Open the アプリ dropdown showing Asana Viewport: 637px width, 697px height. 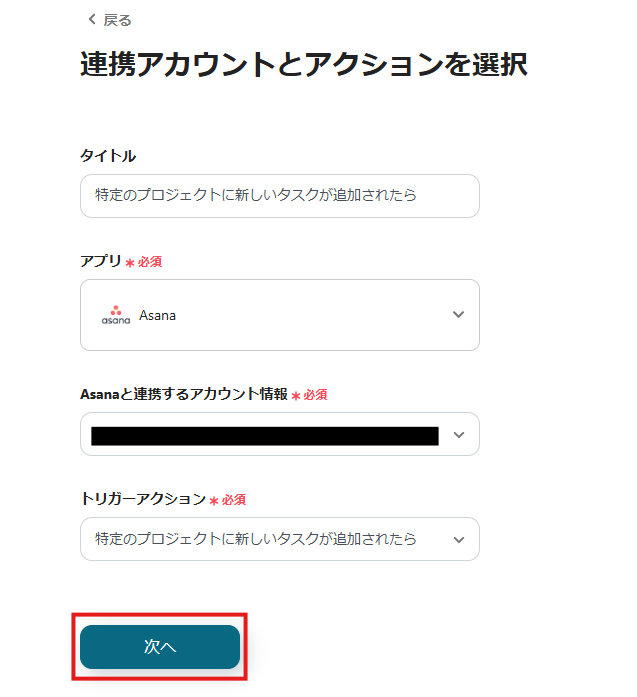pos(279,315)
